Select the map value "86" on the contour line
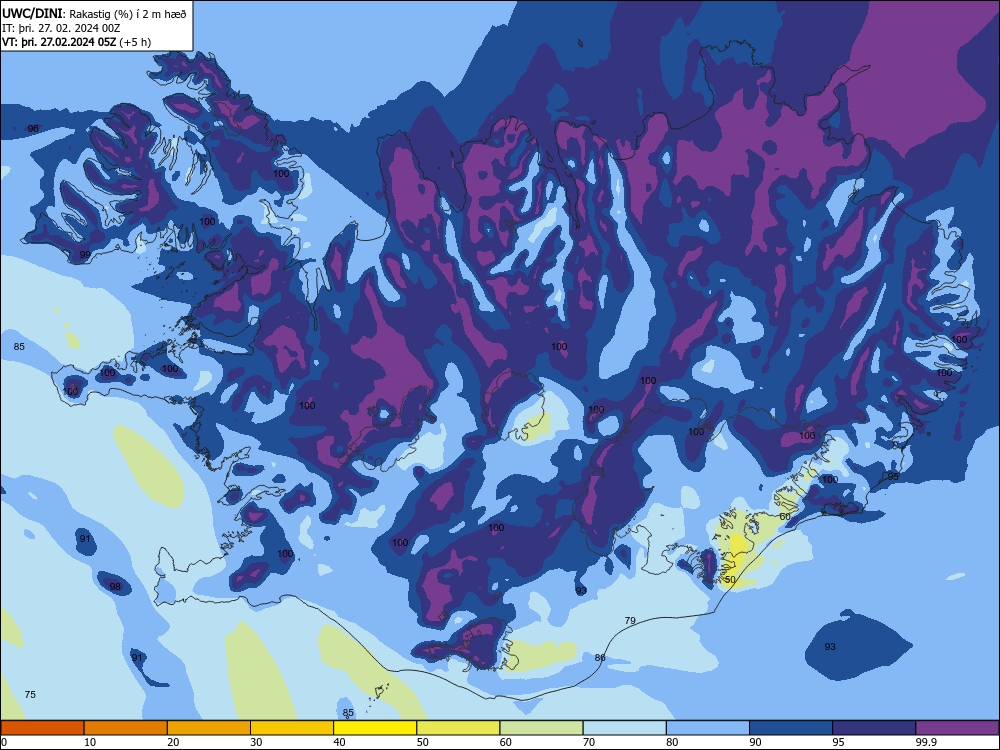The width and height of the screenshot is (1000, 750). pos(600,658)
